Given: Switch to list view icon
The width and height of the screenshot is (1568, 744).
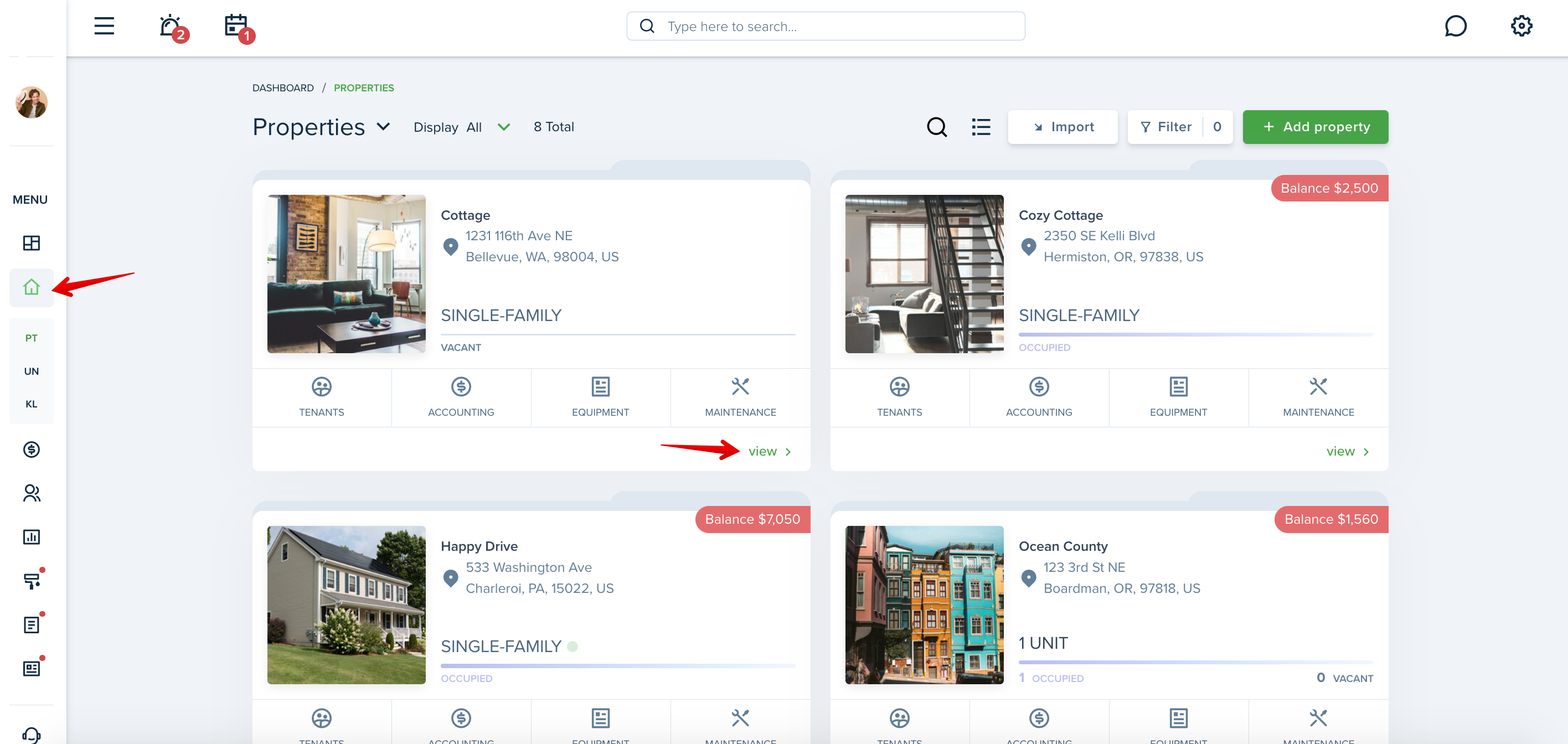Looking at the screenshot, I should (x=981, y=127).
